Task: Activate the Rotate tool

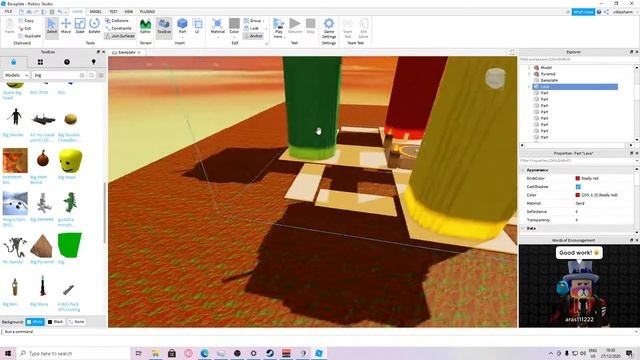Action: pyautogui.click(x=94, y=26)
